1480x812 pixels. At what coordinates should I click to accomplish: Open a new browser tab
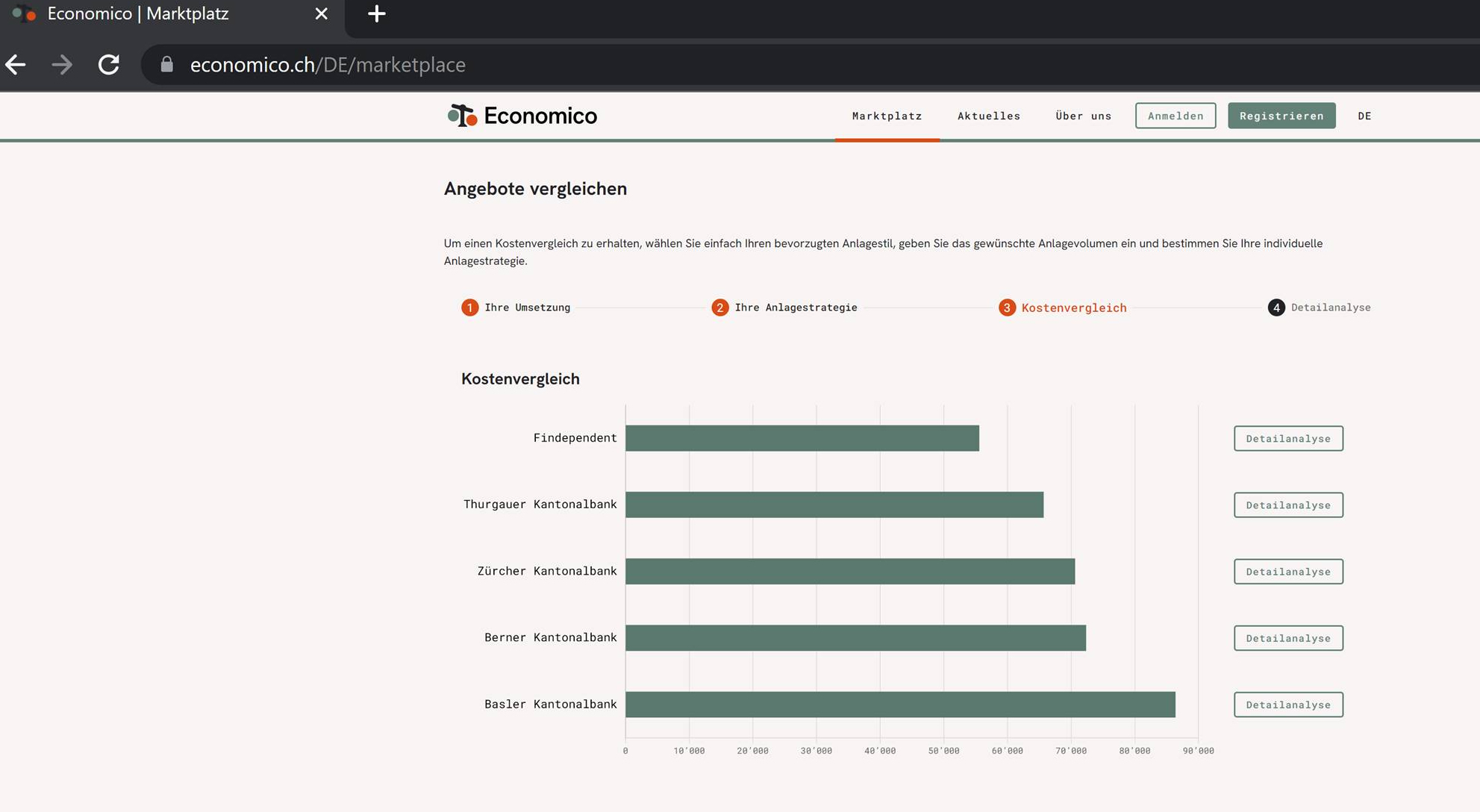pyautogui.click(x=376, y=14)
